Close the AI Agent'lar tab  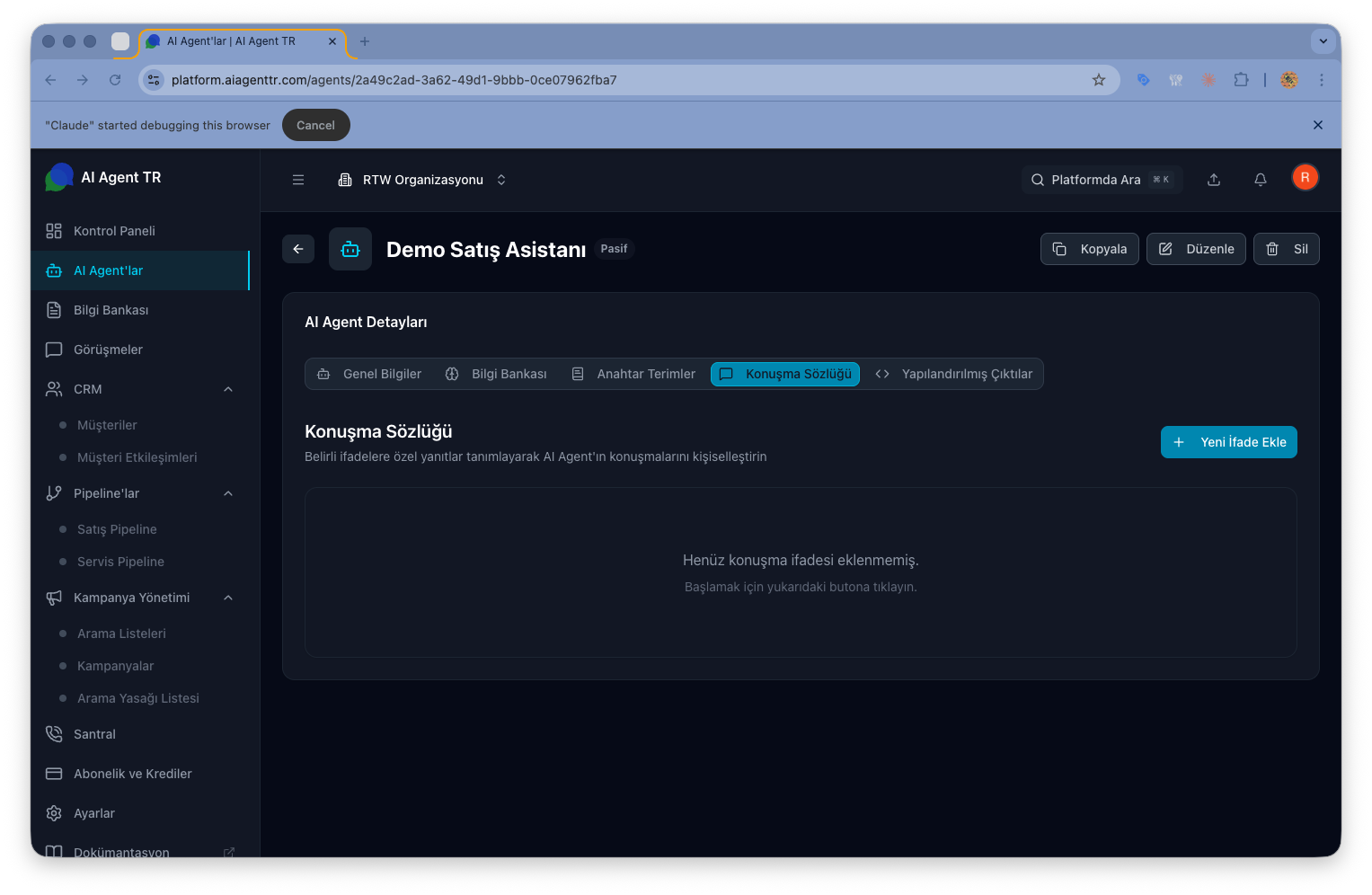332,41
